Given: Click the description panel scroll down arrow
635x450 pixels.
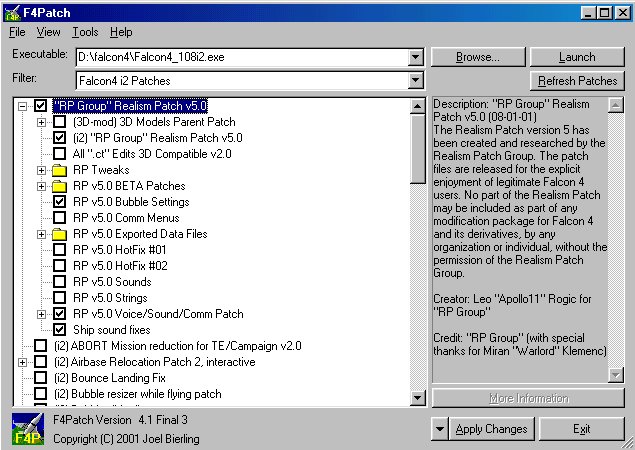Looking at the screenshot, I should click(x=615, y=375).
